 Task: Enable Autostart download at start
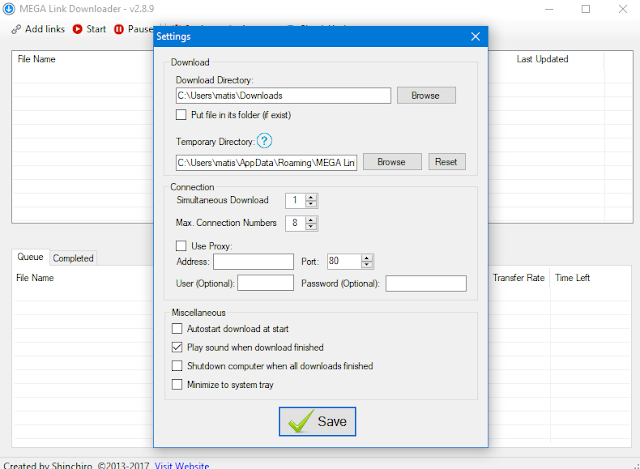tap(177, 329)
